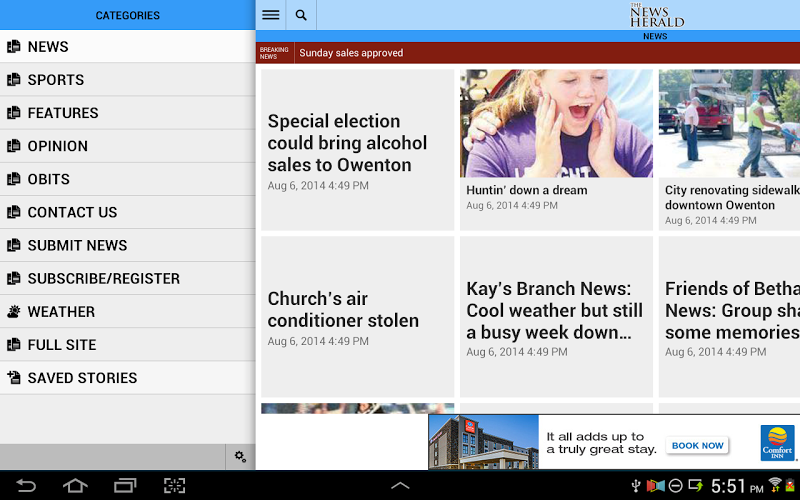The height and width of the screenshot is (500, 800).
Task: Expand the bottom bar up chevron
Action: pos(400,485)
